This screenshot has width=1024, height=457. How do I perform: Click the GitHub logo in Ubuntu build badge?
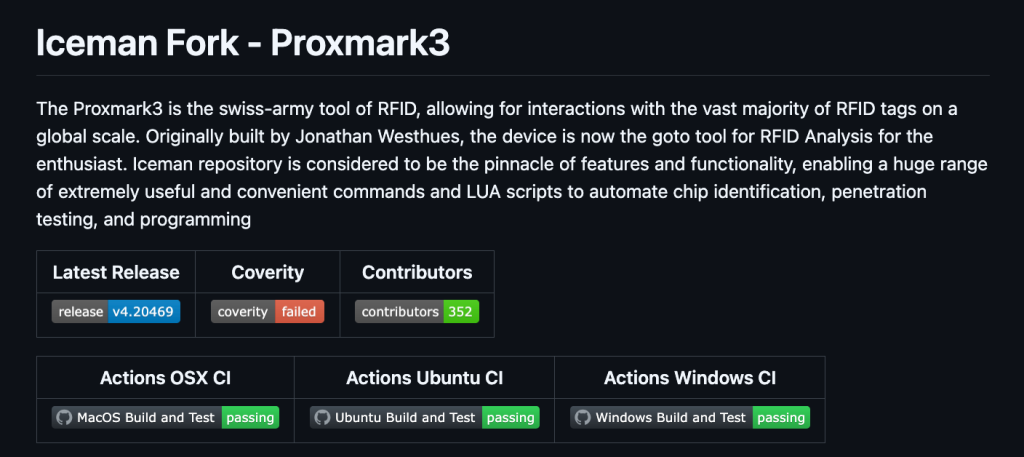323,417
